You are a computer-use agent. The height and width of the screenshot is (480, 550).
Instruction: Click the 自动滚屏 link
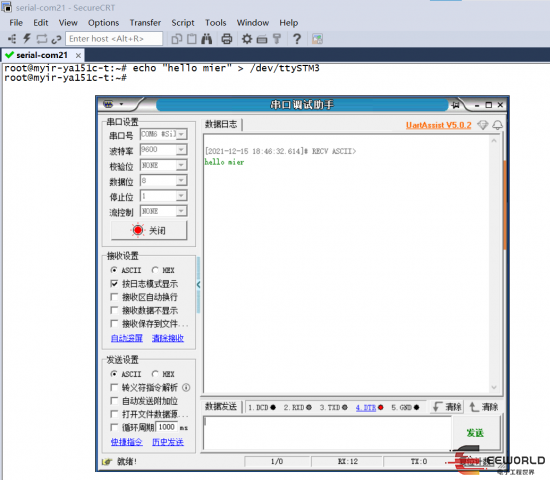coord(127,338)
